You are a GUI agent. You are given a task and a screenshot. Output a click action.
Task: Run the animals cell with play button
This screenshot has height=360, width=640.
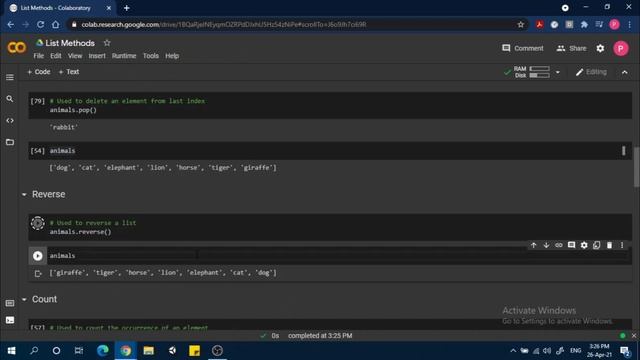coord(38,256)
